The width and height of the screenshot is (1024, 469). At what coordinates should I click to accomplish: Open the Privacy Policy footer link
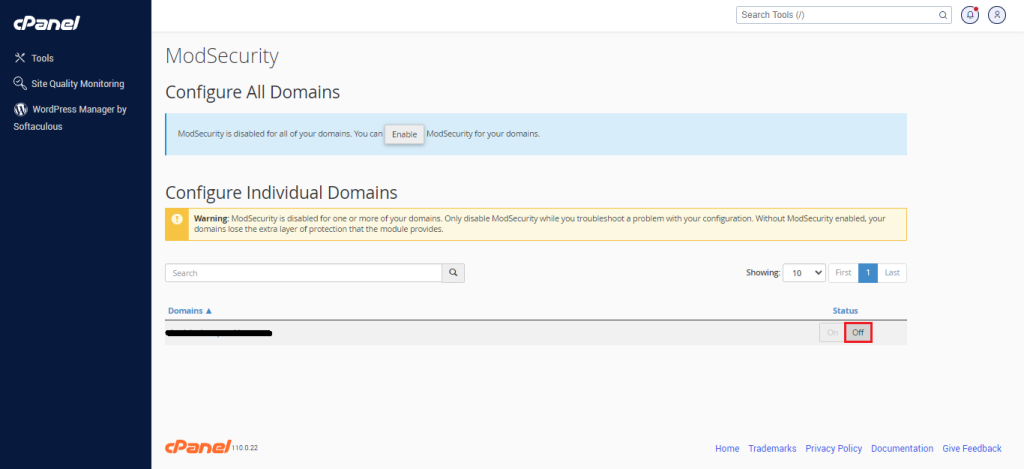[833, 449]
